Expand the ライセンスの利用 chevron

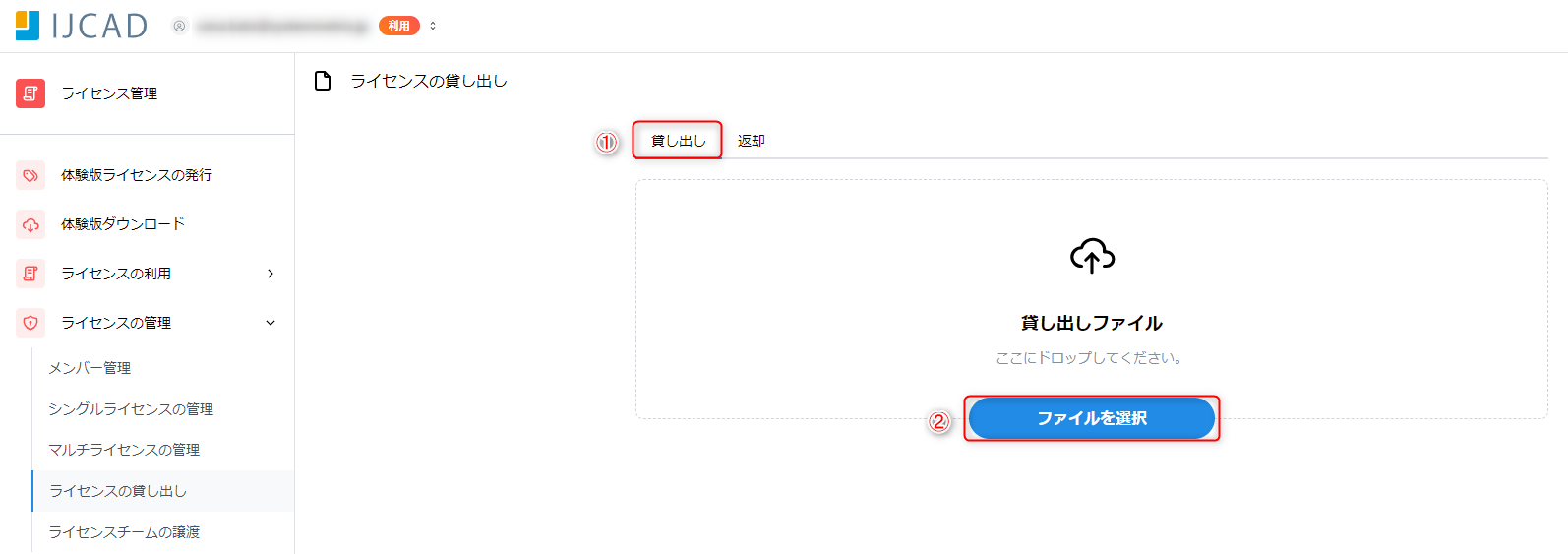pos(271,274)
